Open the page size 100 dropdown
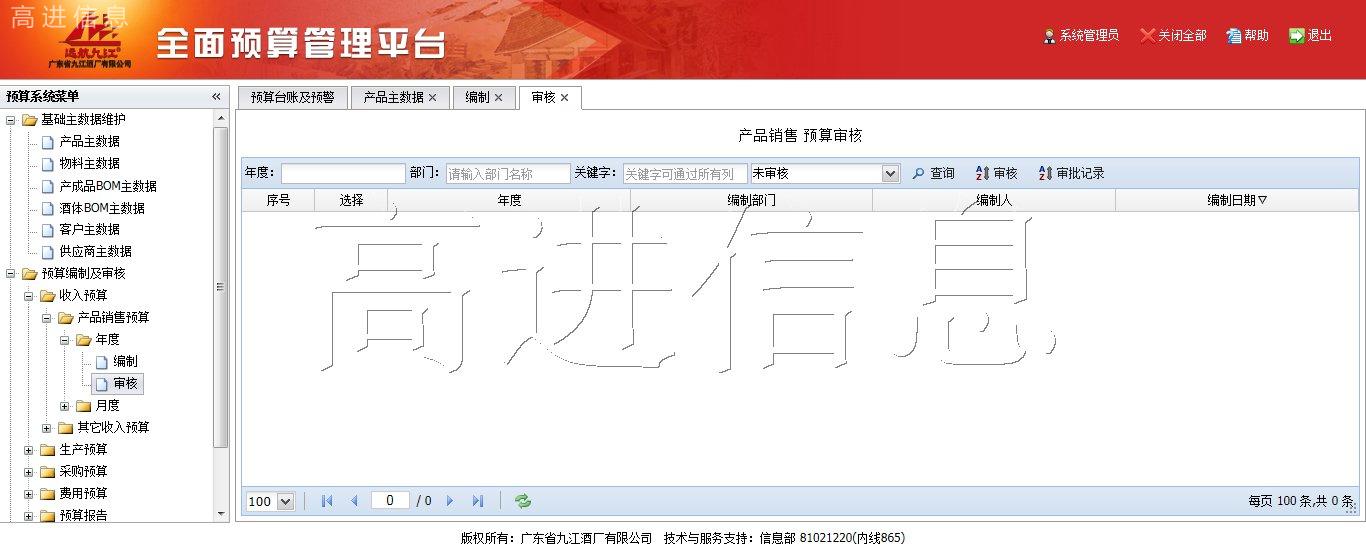This screenshot has height=553, width=1366. click(284, 502)
